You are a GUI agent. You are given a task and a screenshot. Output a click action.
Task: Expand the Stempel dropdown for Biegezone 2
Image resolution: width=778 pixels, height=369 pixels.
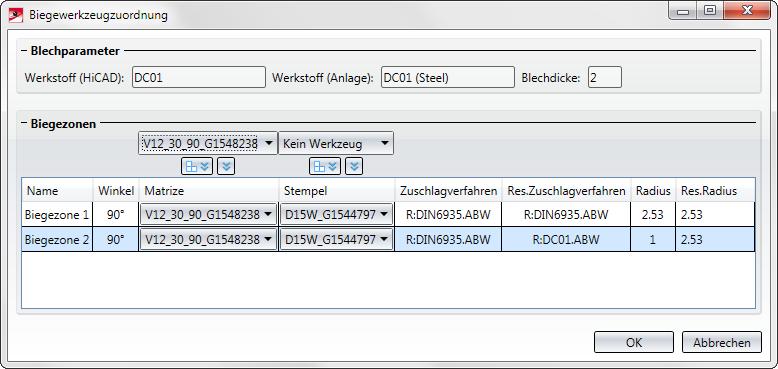[336, 240]
